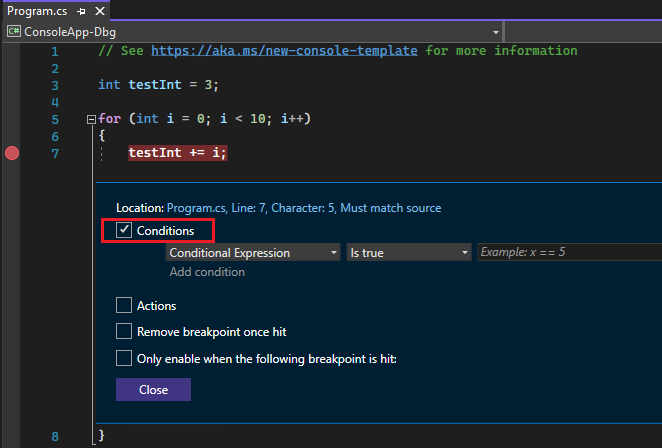Click Add condition text
This screenshot has height=448, width=662.
coord(207,272)
